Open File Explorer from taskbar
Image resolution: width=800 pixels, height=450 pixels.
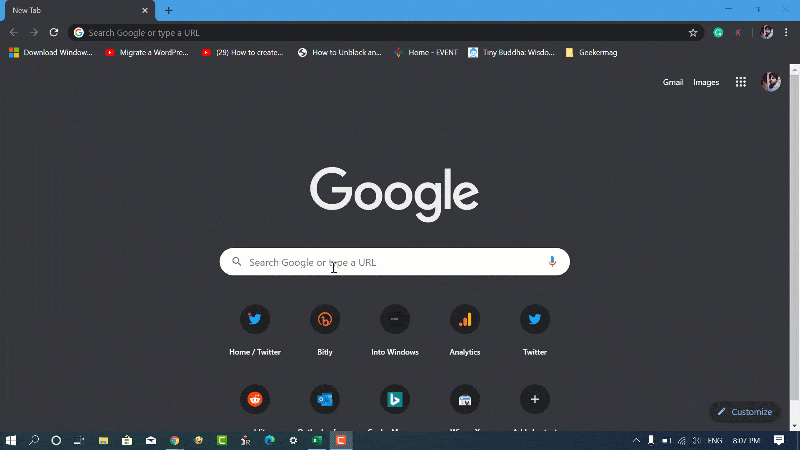pos(103,440)
